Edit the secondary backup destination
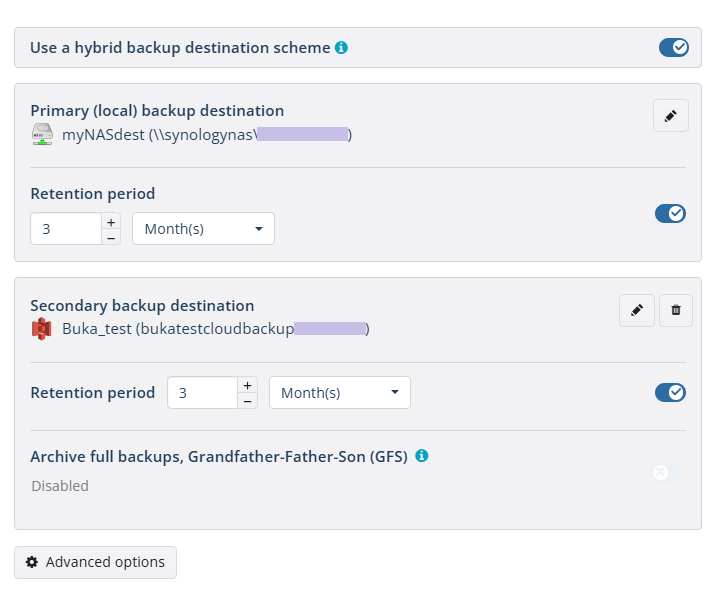The image size is (723, 603). (x=637, y=310)
